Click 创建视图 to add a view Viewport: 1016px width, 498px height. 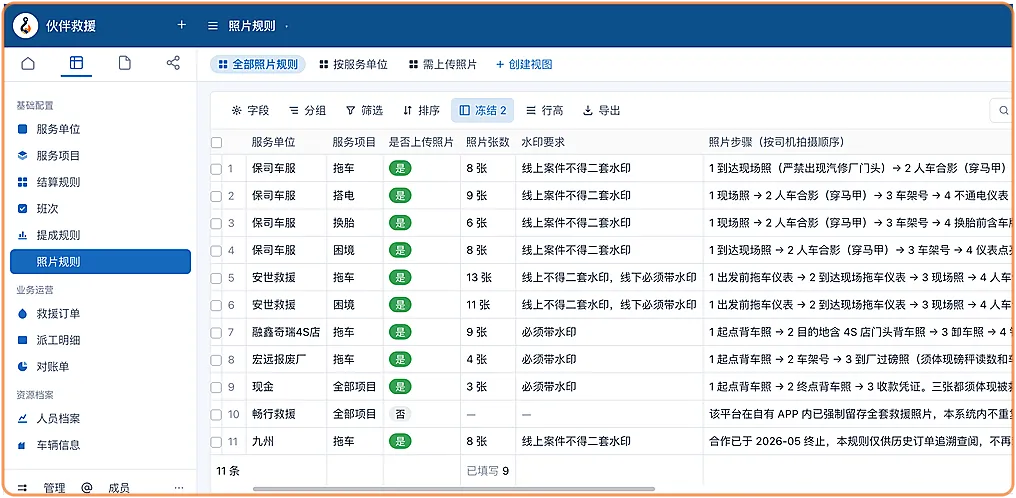(524, 64)
